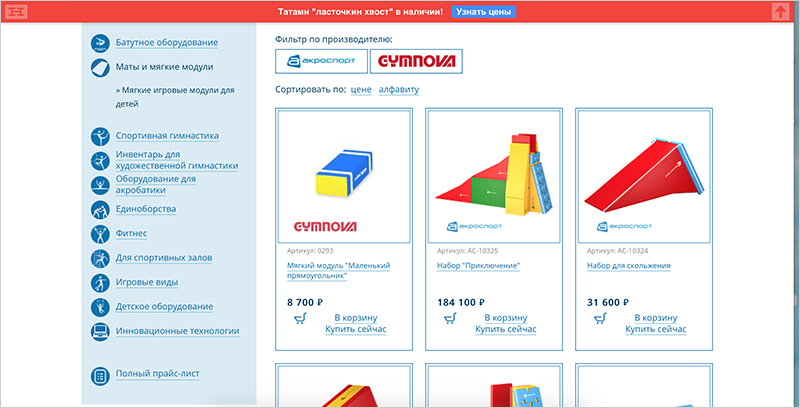Image resolution: width=800 pixels, height=408 pixels.
Task: Open Детское оборудование category
Action: click(164, 307)
